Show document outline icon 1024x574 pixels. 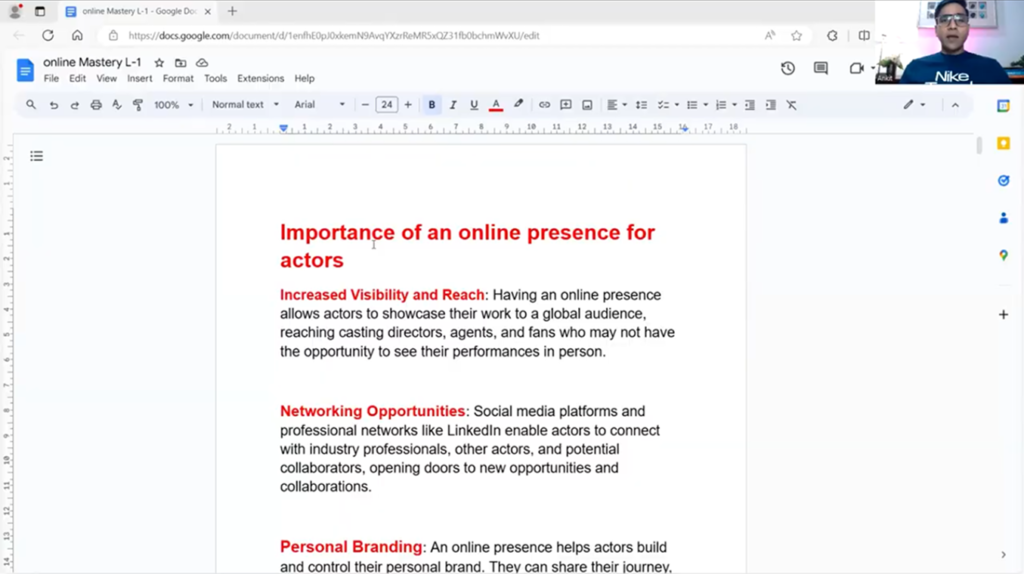[x=37, y=156]
